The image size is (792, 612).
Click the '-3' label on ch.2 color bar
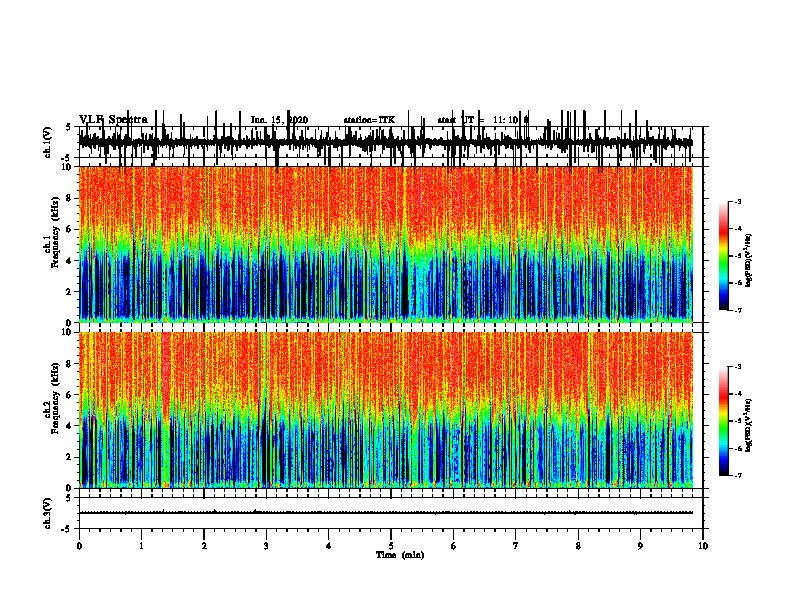pyautogui.click(x=738, y=367)
